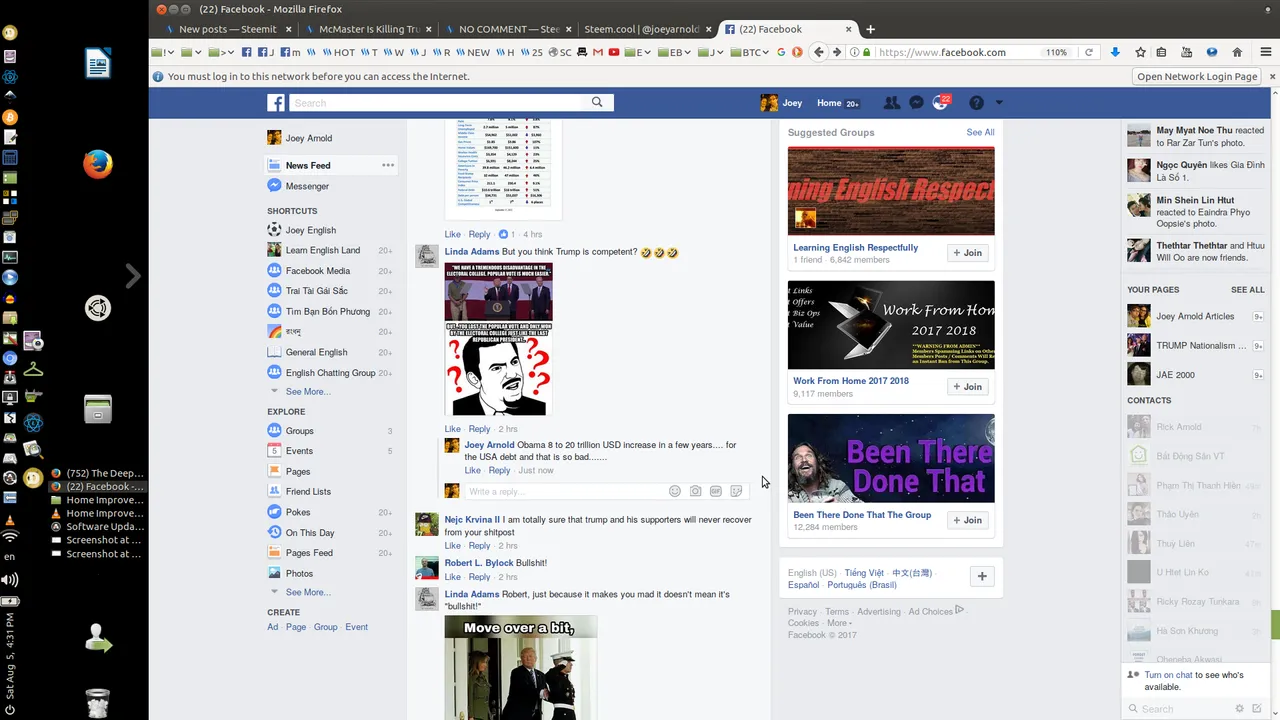Join Work From Home 2017 2018 group
The height and width of the screenshot is (720, 1280).
click(968, 386)
